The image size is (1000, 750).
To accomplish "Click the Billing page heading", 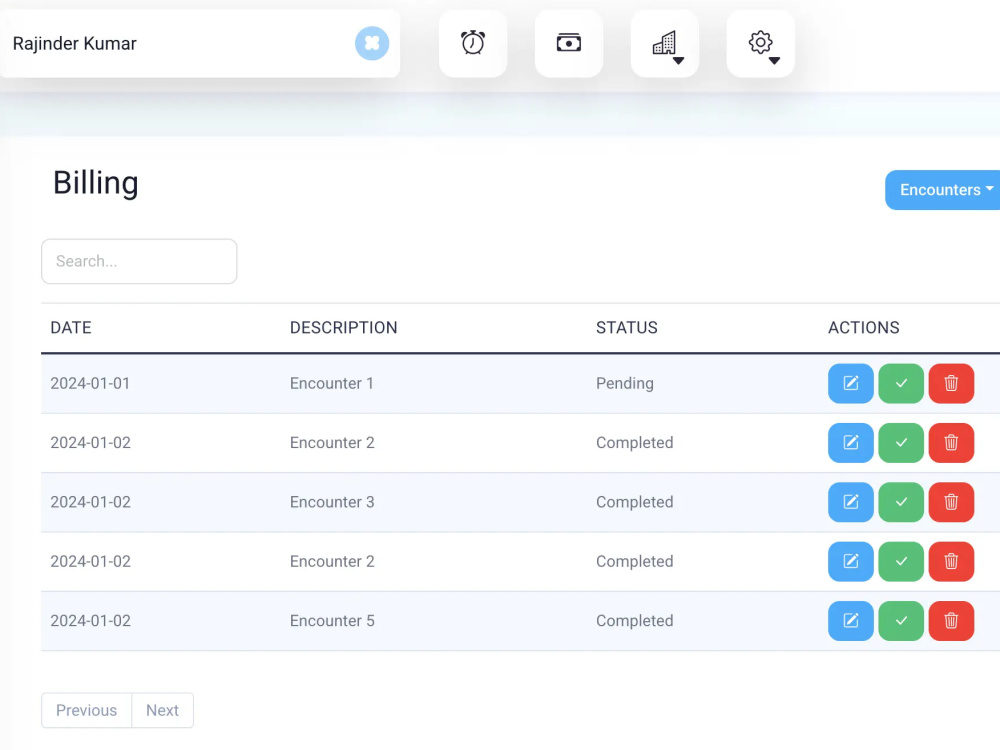I will tap(96, 184).
